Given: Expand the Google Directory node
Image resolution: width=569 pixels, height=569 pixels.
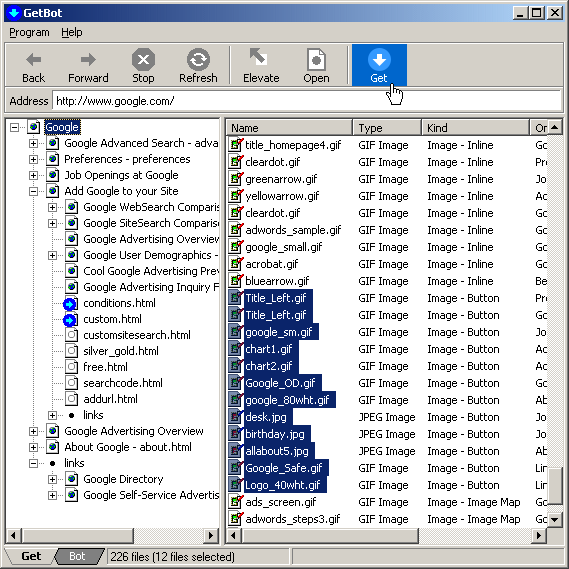Looking at the screenshot, I should (x=52, y=479).
